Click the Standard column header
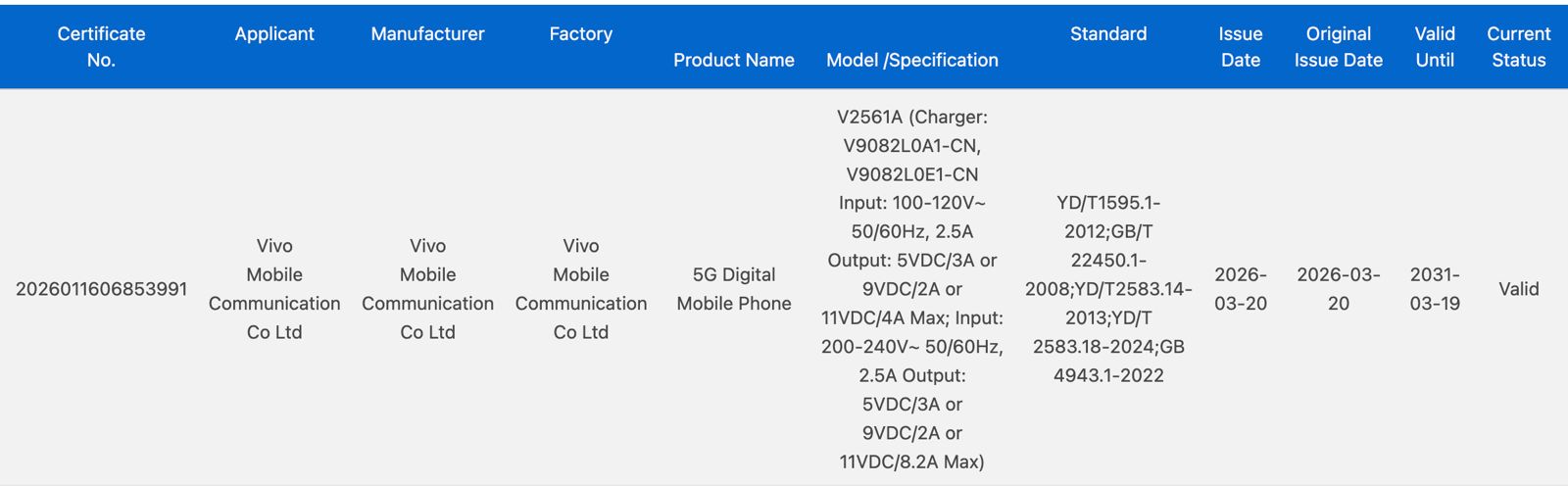1568x486 pixels. [1107, 34]
